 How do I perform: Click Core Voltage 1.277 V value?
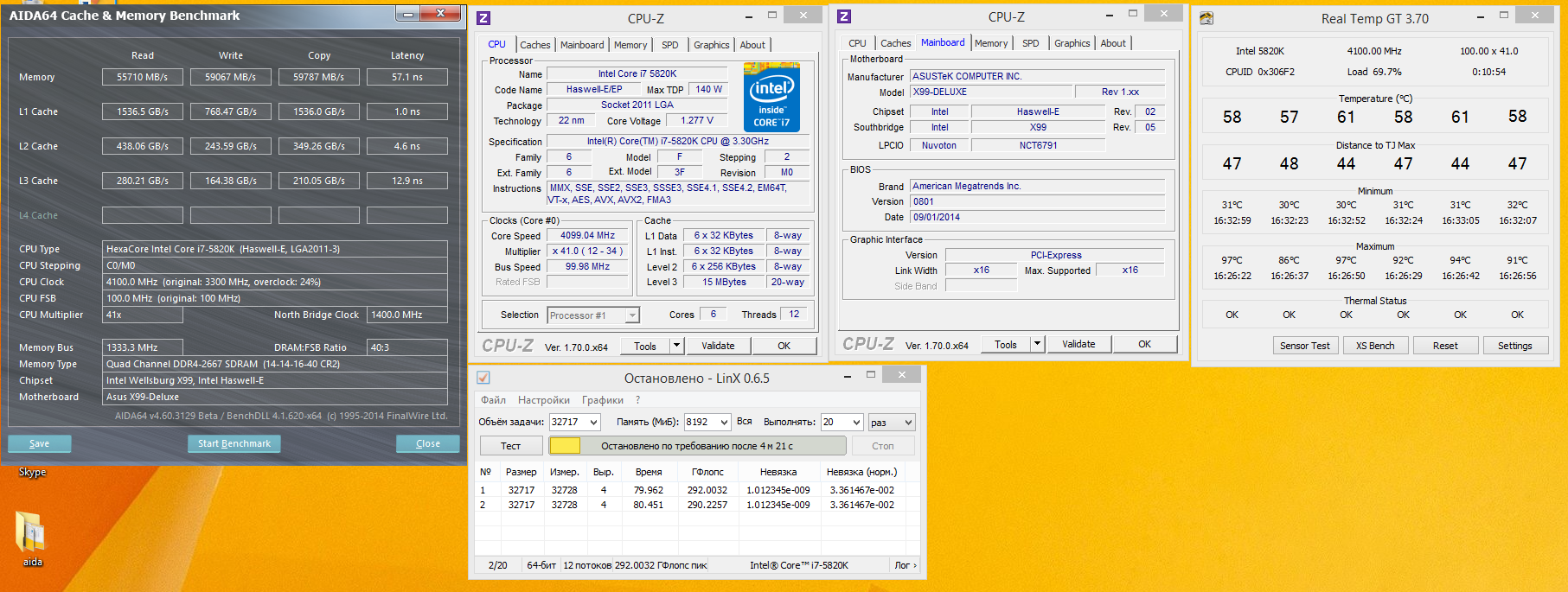pos(697,121)
